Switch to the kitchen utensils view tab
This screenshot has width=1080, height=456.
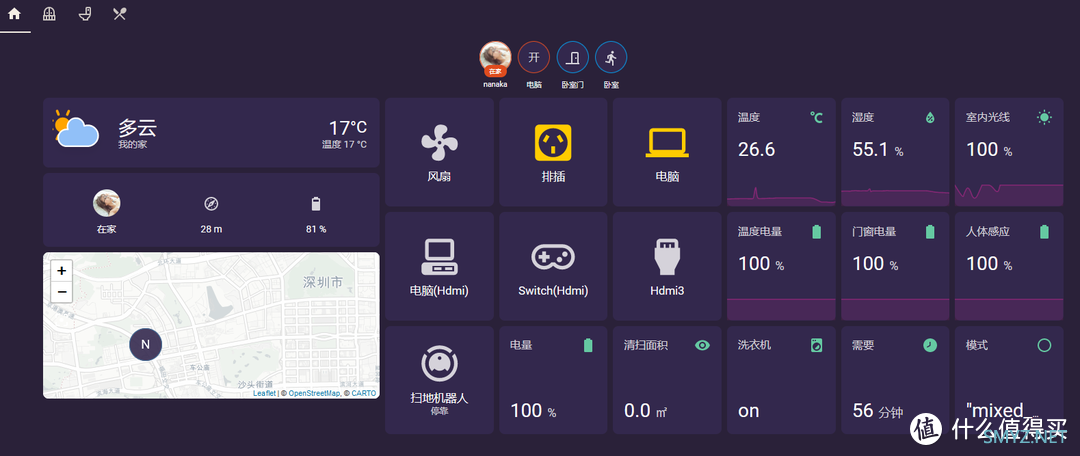pyautogui.click(x=120, y=14)
